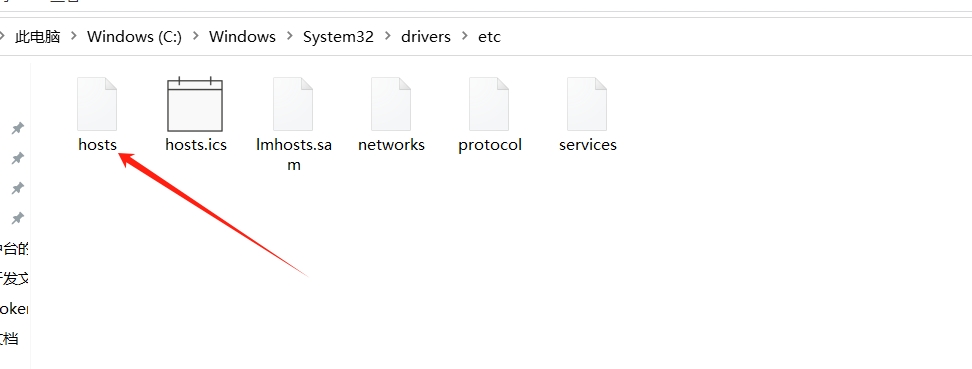Click the last pin icon in sidebar
Image resolution: width=972 pixels, height=369 pixels.
click(x=18, y=218)
